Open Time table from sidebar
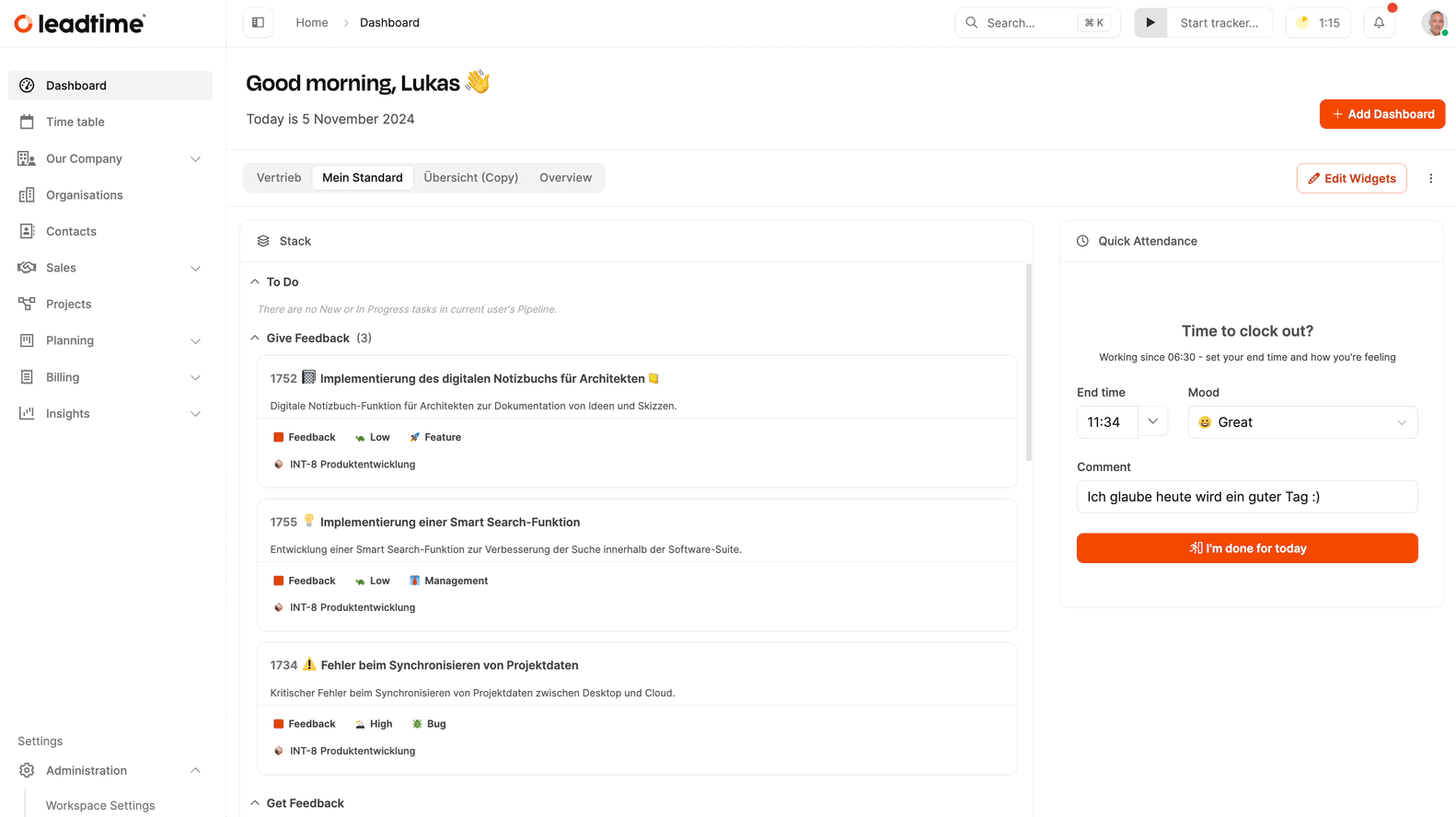This screenshot has height=817, width=1456. click(75, 122)
